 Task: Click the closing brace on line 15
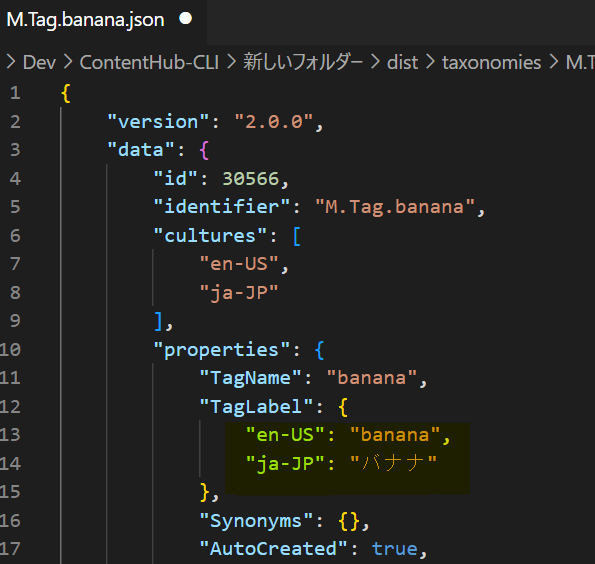205,492
